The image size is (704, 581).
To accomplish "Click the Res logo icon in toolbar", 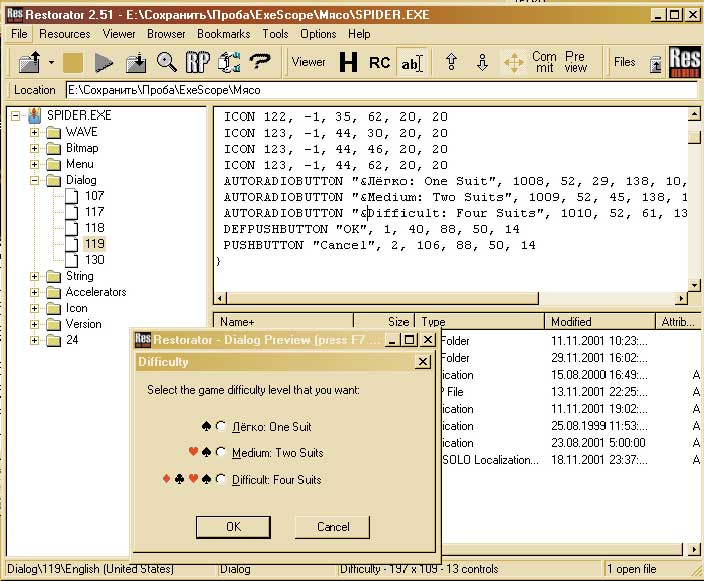I will 685,62.
